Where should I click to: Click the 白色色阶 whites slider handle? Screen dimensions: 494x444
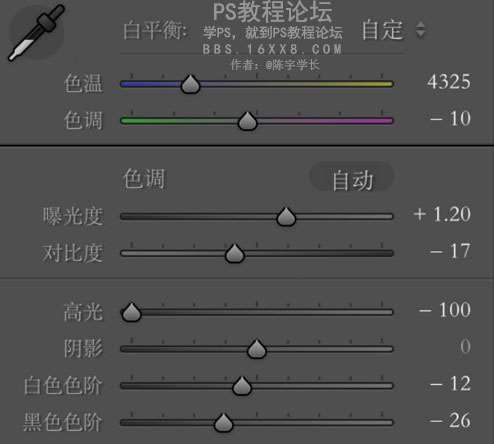tap(242, 386)
